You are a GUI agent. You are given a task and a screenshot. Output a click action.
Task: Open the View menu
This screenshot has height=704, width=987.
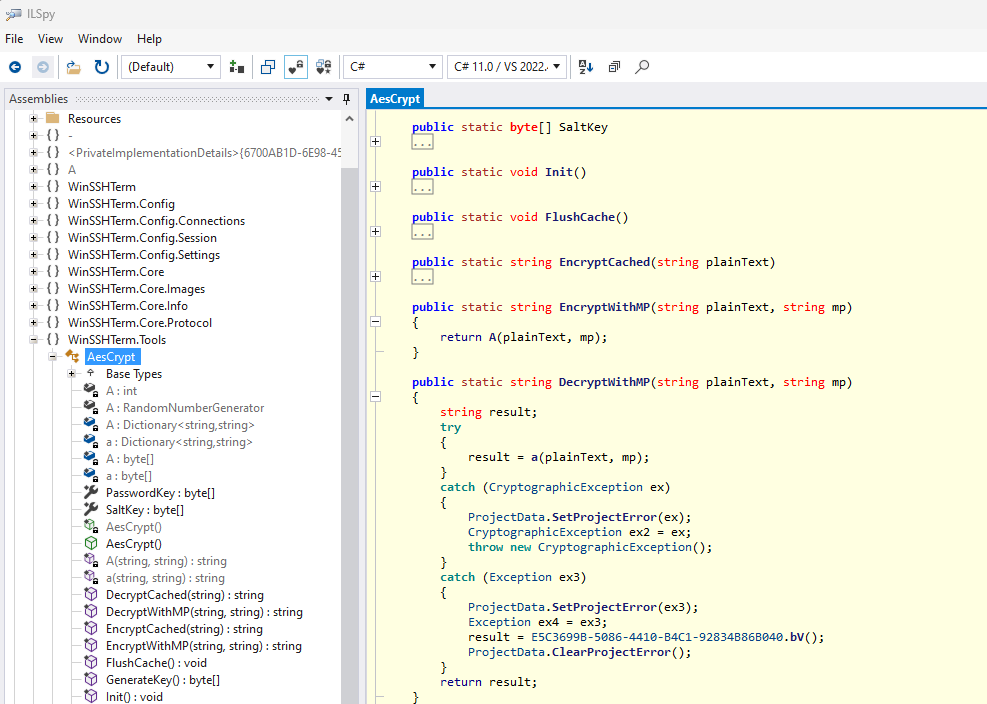coord(50,39)
